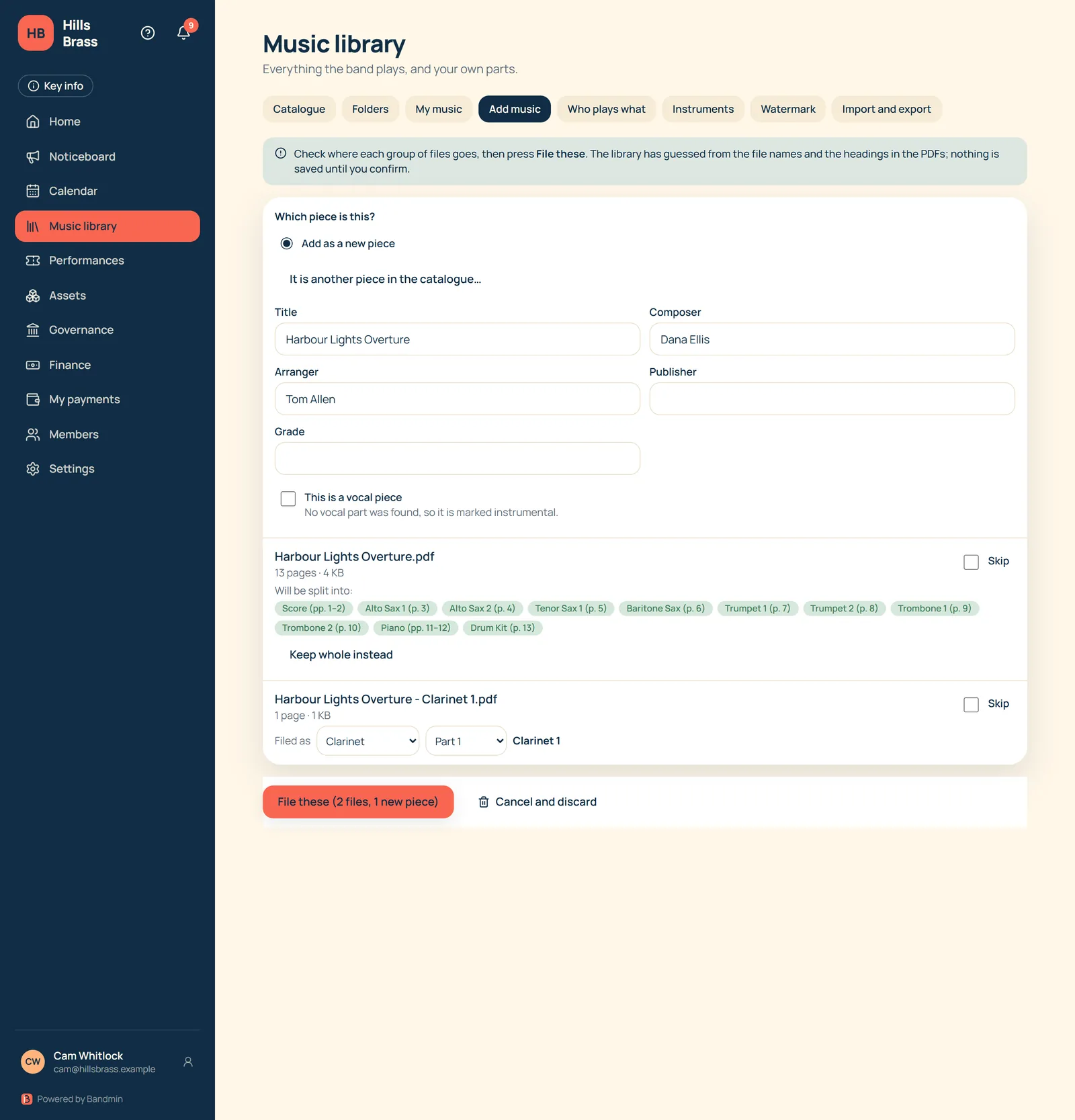The width and height of the screenshot is (1075, 1120).
Task: Click the Performances ticket icon
Action: click(33, 261)
